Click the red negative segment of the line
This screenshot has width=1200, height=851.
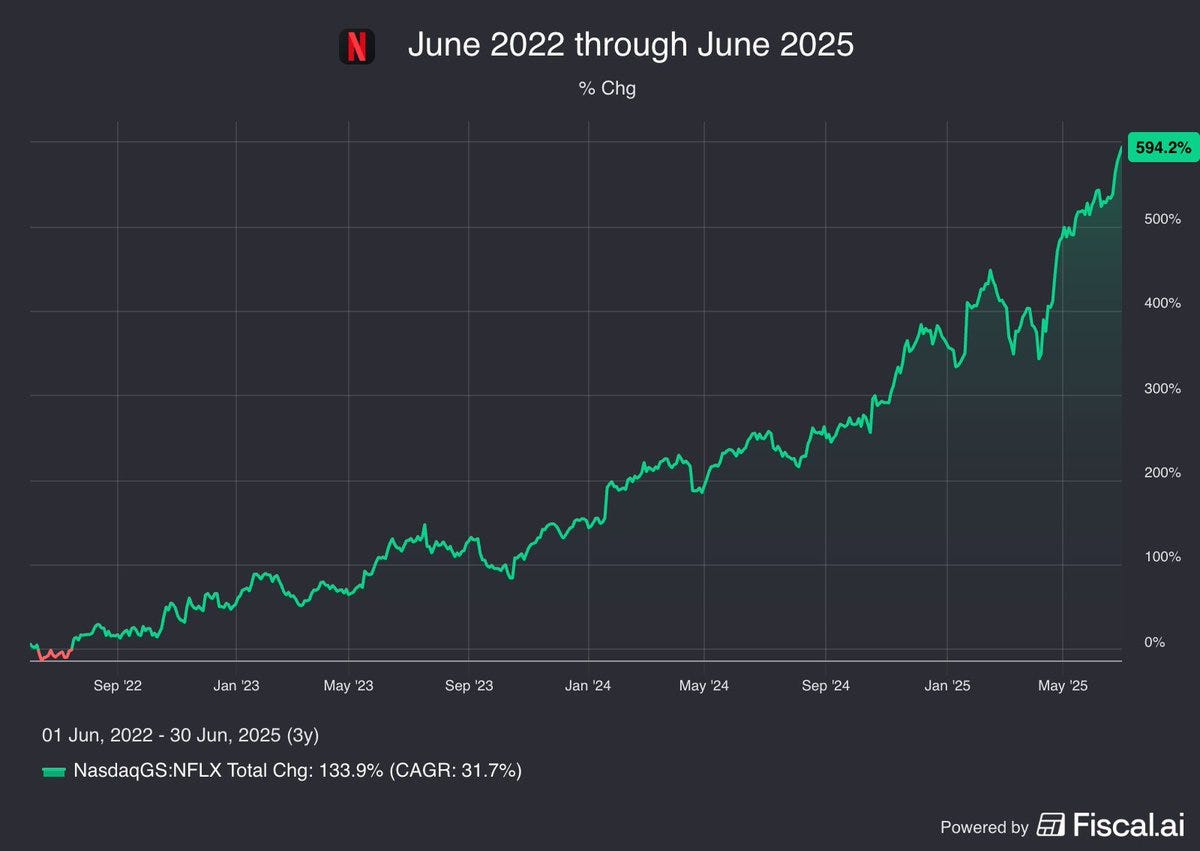[x=55, y=654]
